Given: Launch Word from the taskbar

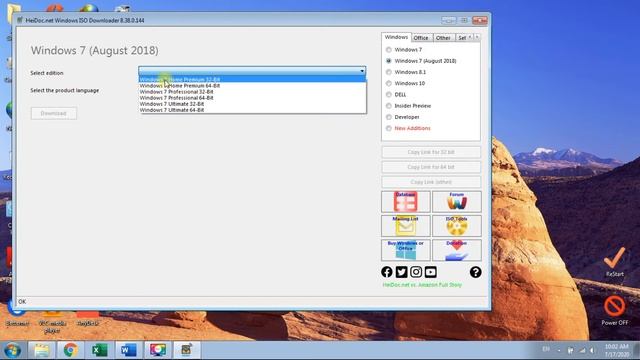Looking at the screenshot, I should click(128, 350).
